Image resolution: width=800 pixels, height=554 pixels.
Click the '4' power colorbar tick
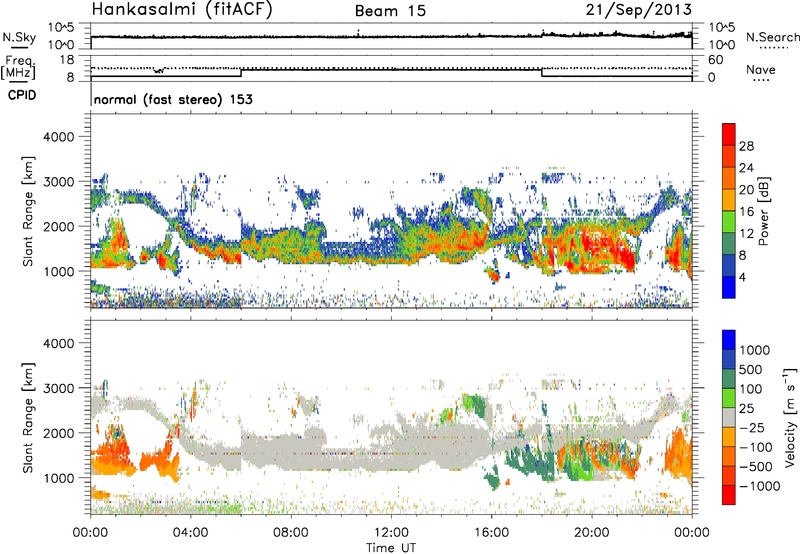coord(742,277)
